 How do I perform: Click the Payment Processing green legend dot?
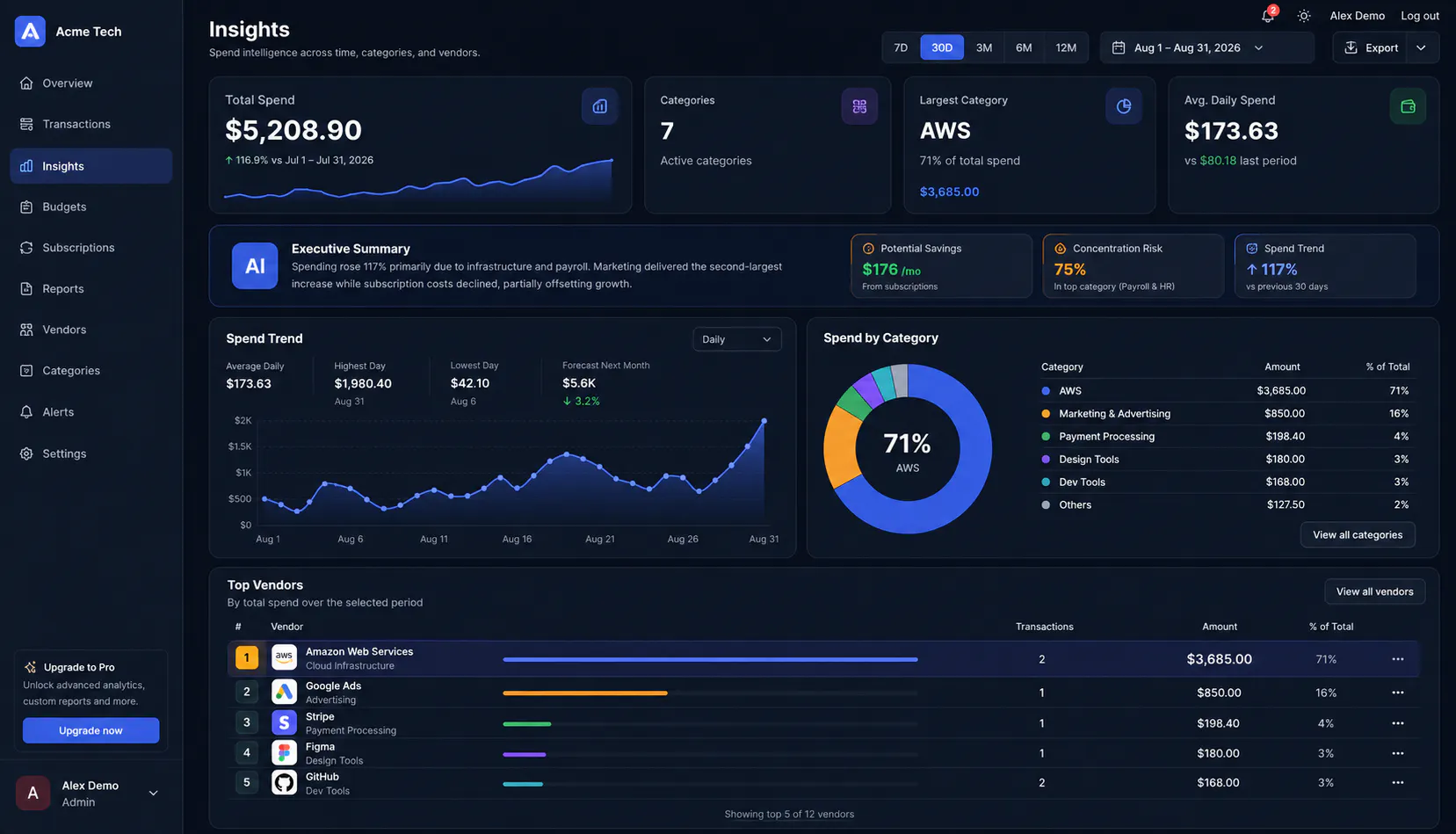coord(1046,437)
